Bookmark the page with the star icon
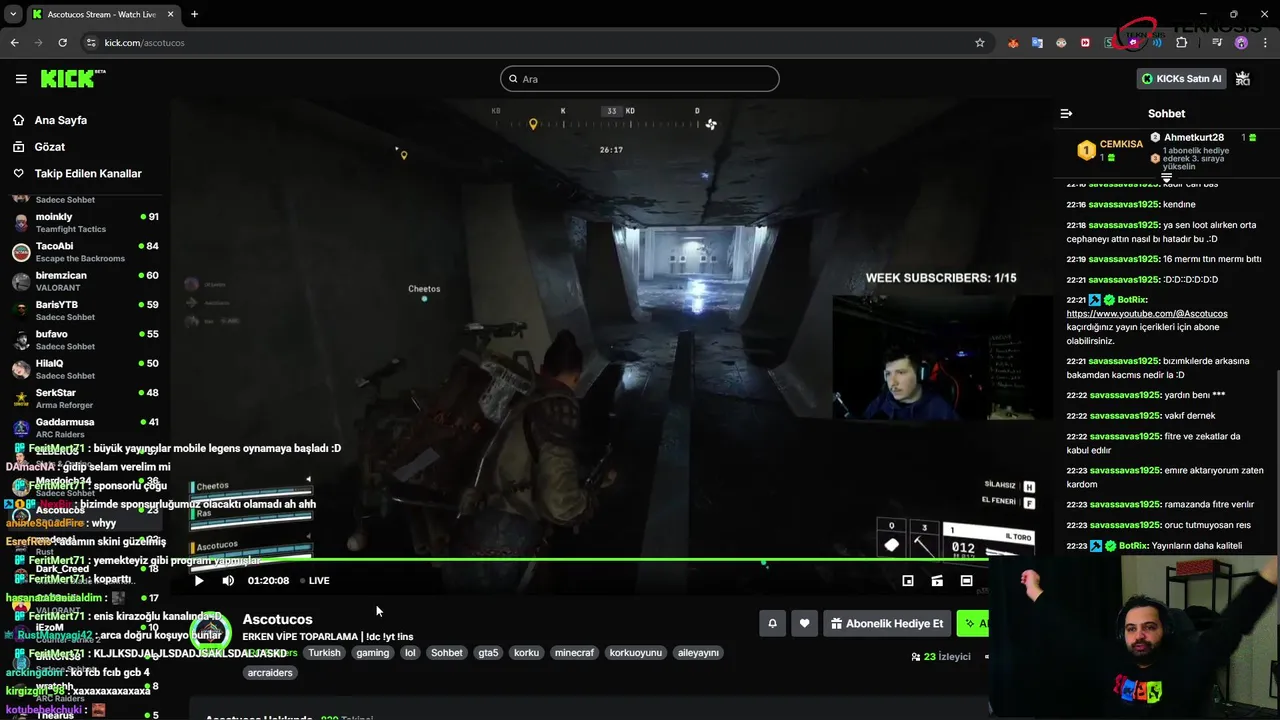Screen dimensions: 1280x720 [980, 43]
